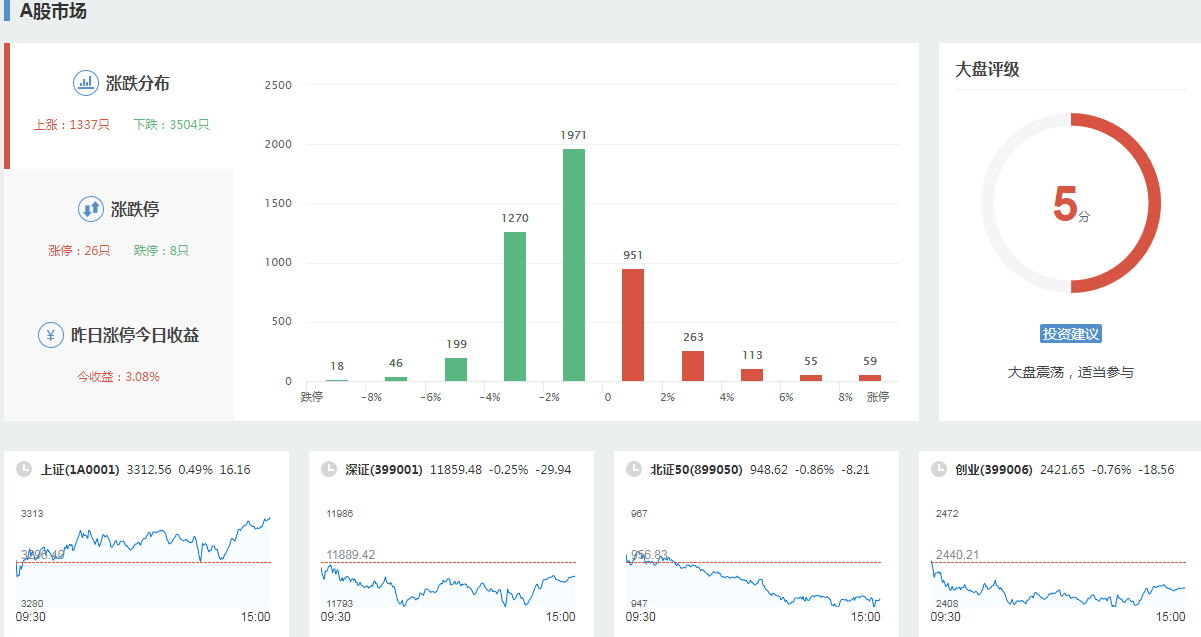Click the clock icon beside 创业(399006)
The image size is (1201, 637).
[x=938, y=469]
